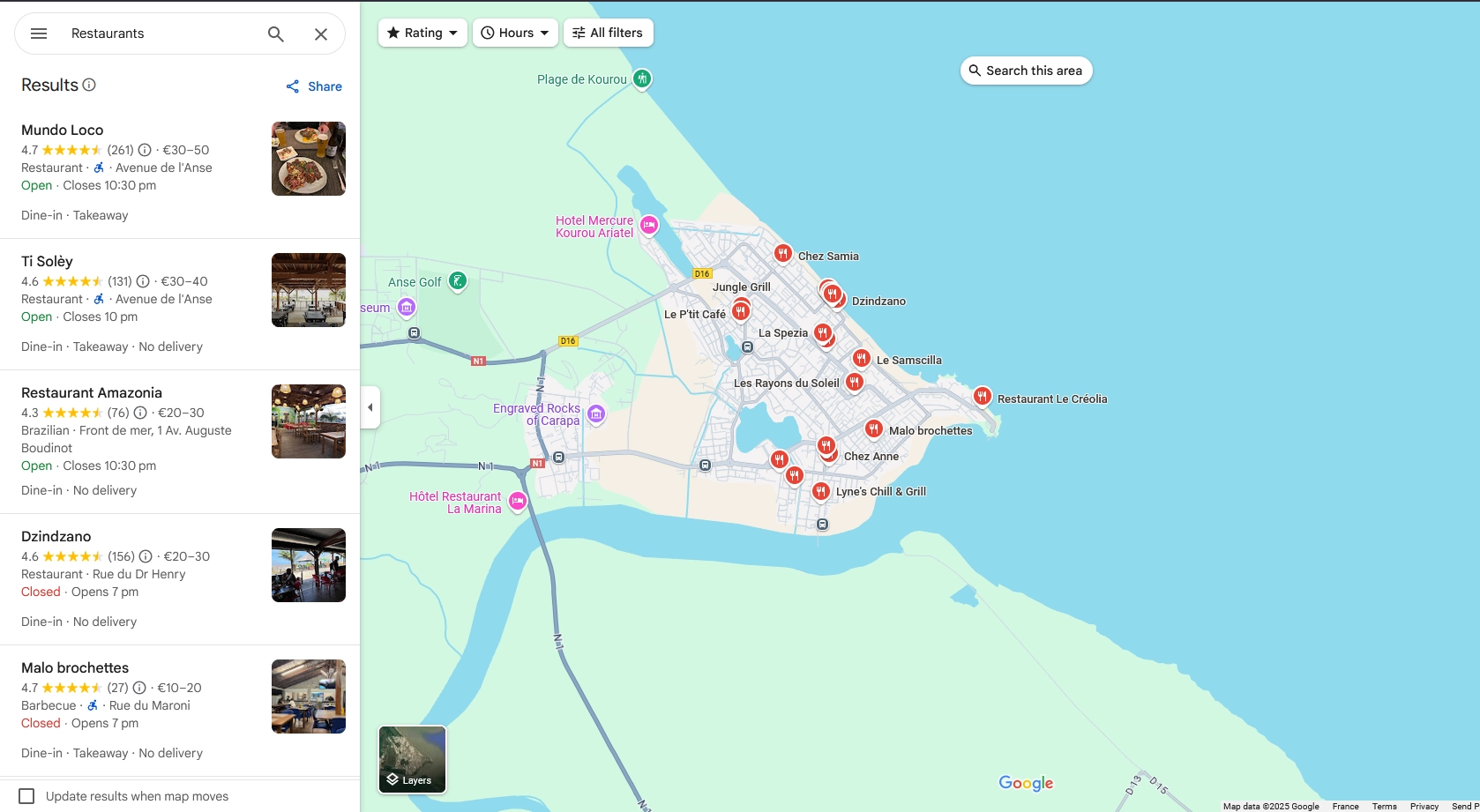Click the Mundo Loco photo thumbnail

pos(308,159)
